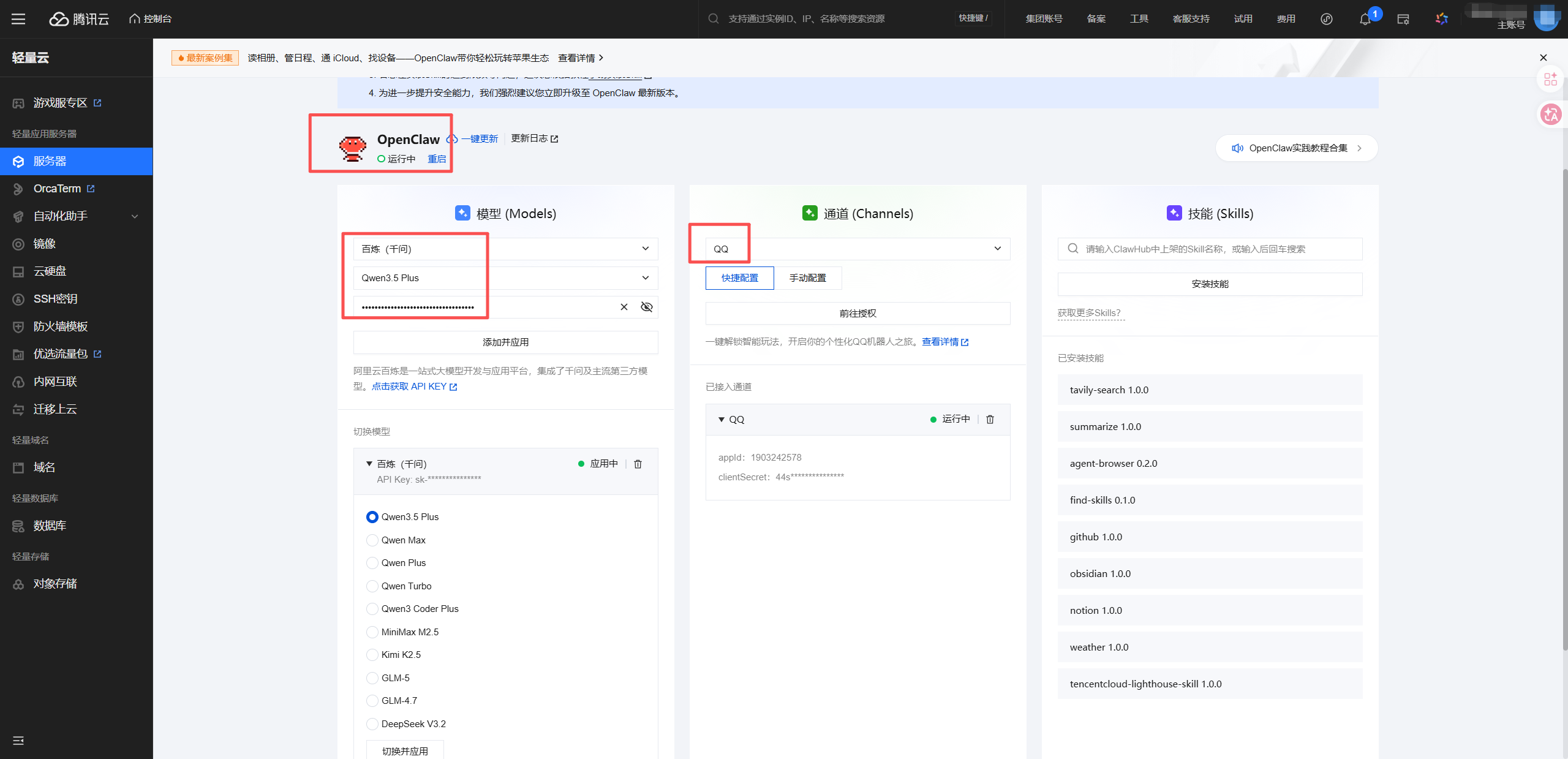Screen dimensions: 1568x759
Task: Clear the API key field with X icon
Action: click(x=624, y=307)
